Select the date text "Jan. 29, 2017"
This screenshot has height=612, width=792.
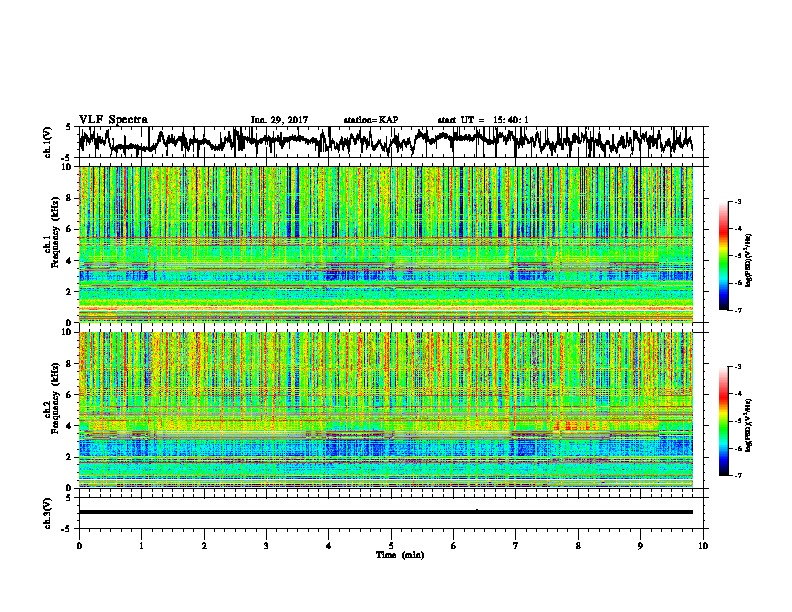point(279,120)
